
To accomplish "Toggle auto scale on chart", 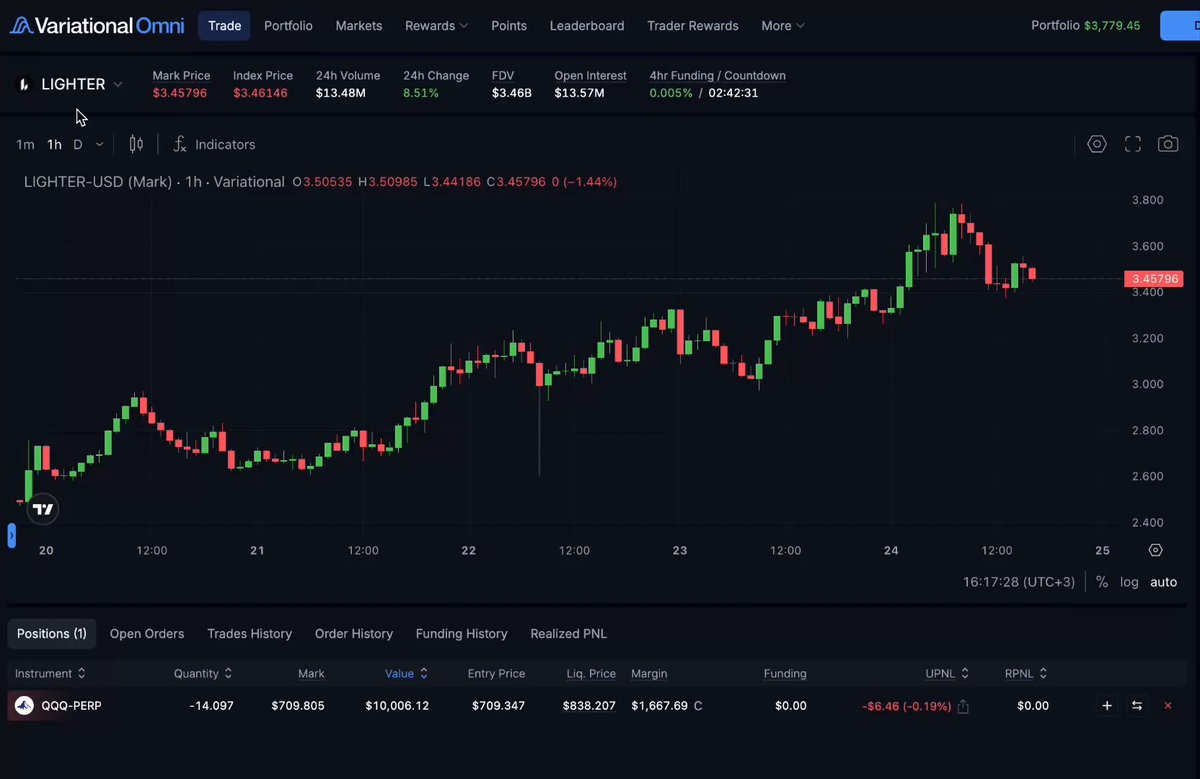I will [1163, 582].
